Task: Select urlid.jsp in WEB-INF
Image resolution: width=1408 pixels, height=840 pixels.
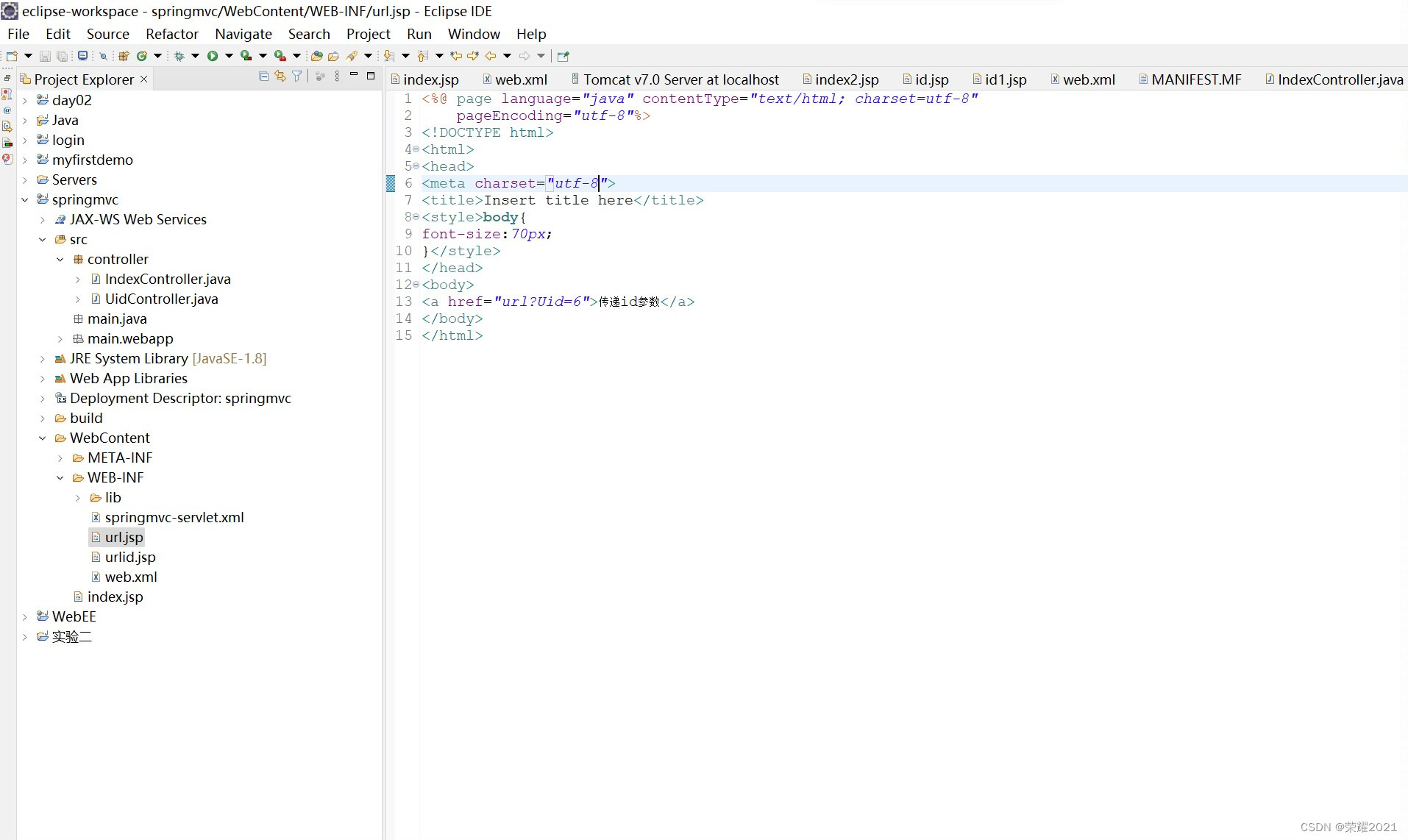Action: pyautogui.click(x=130, y=557)
